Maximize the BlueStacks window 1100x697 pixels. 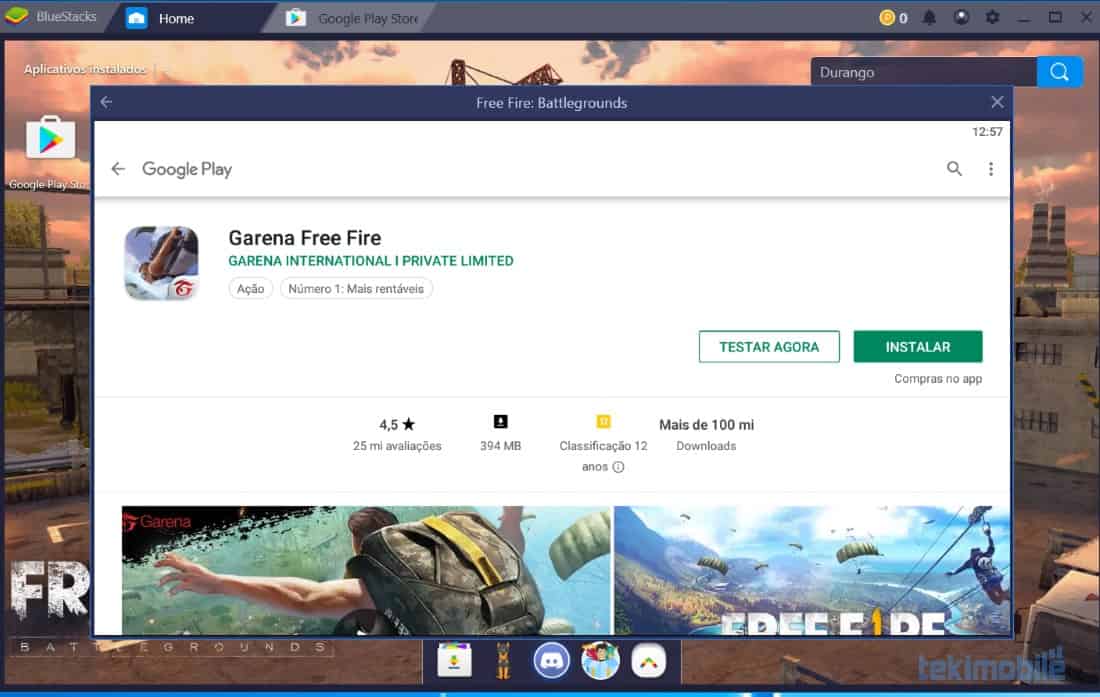coord(1055,18)
